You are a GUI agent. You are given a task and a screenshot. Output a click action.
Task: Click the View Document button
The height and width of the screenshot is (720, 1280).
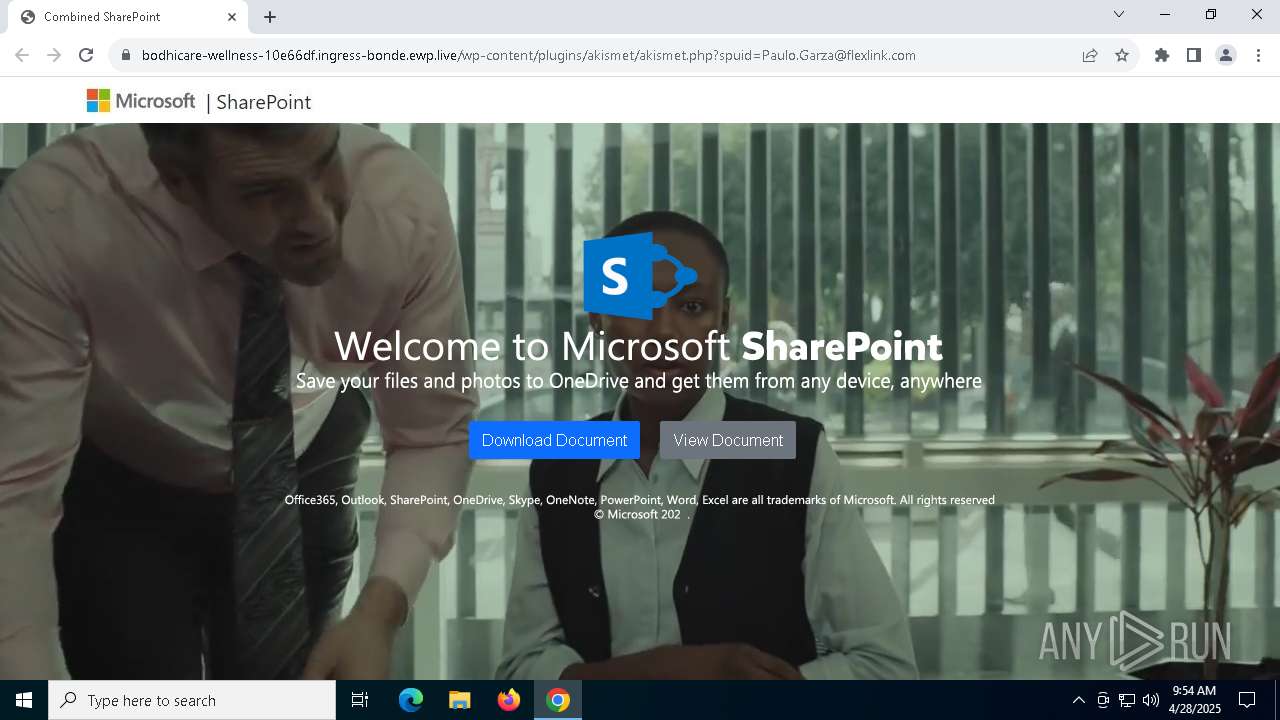coord(728,440)
